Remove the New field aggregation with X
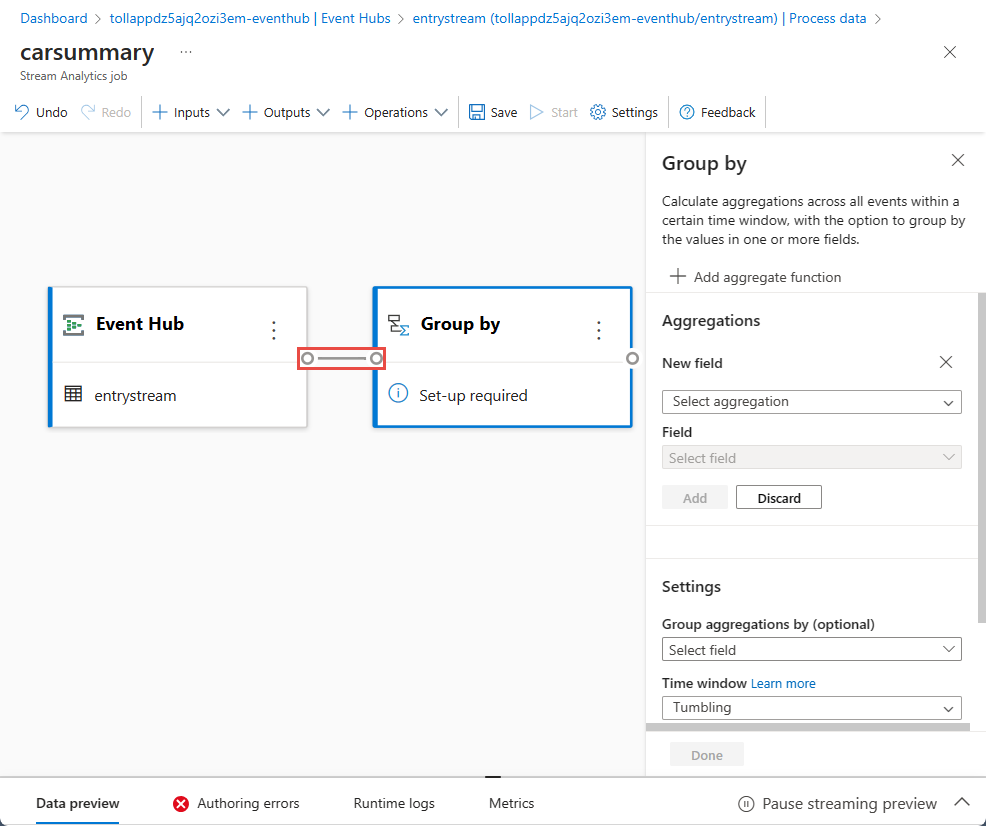 [x=946, y=362]
